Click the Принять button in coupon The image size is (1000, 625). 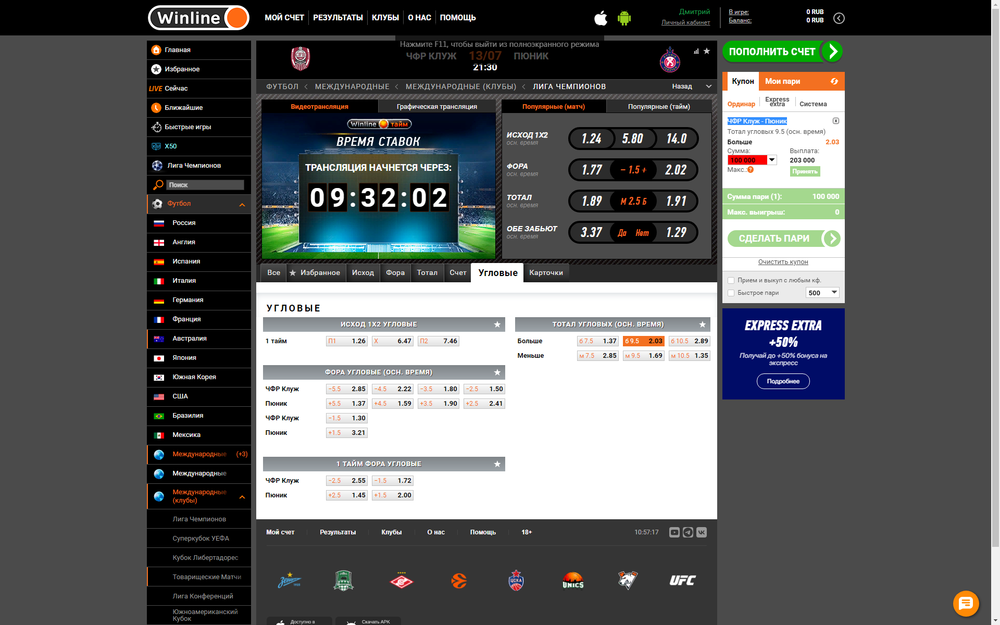pyautogui.click(x=805, y=172)
